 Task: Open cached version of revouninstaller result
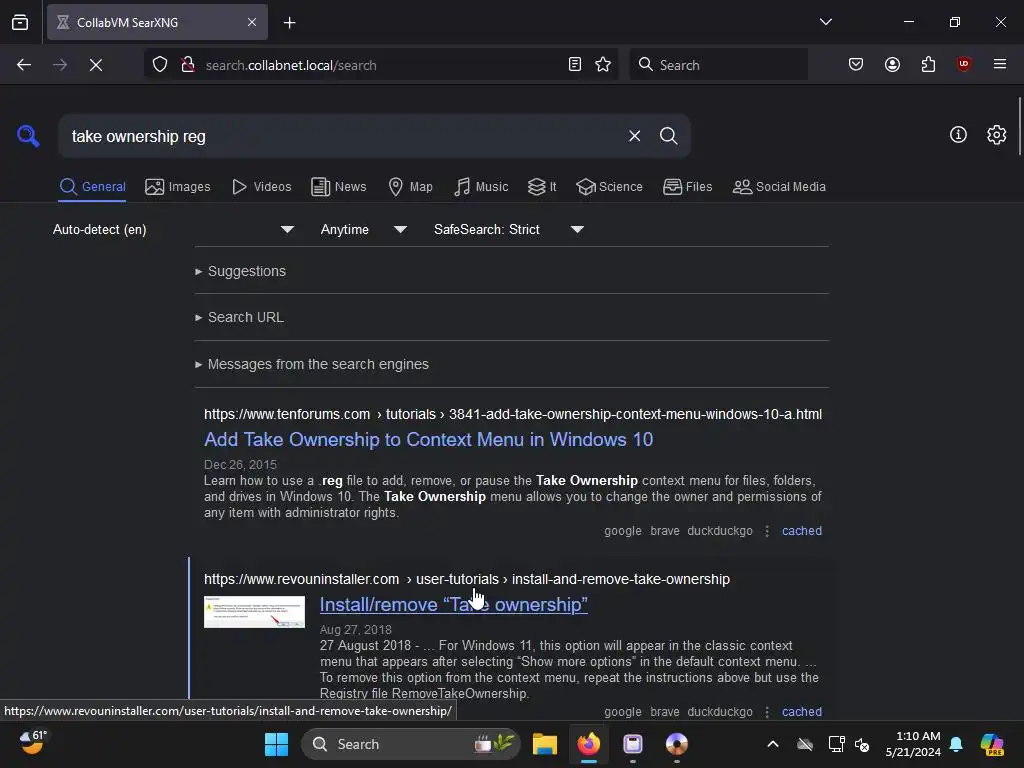click(801, 712)
